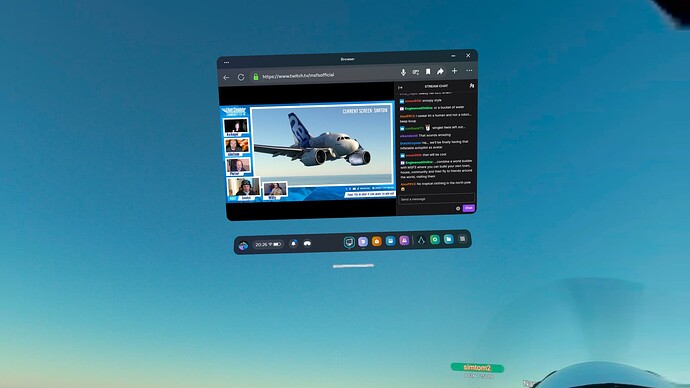Open the three-dot menu in the title bar
Image resolution: width=690 pixels, height=388 pixels.
pyautogui.click(x=226, y=62)
